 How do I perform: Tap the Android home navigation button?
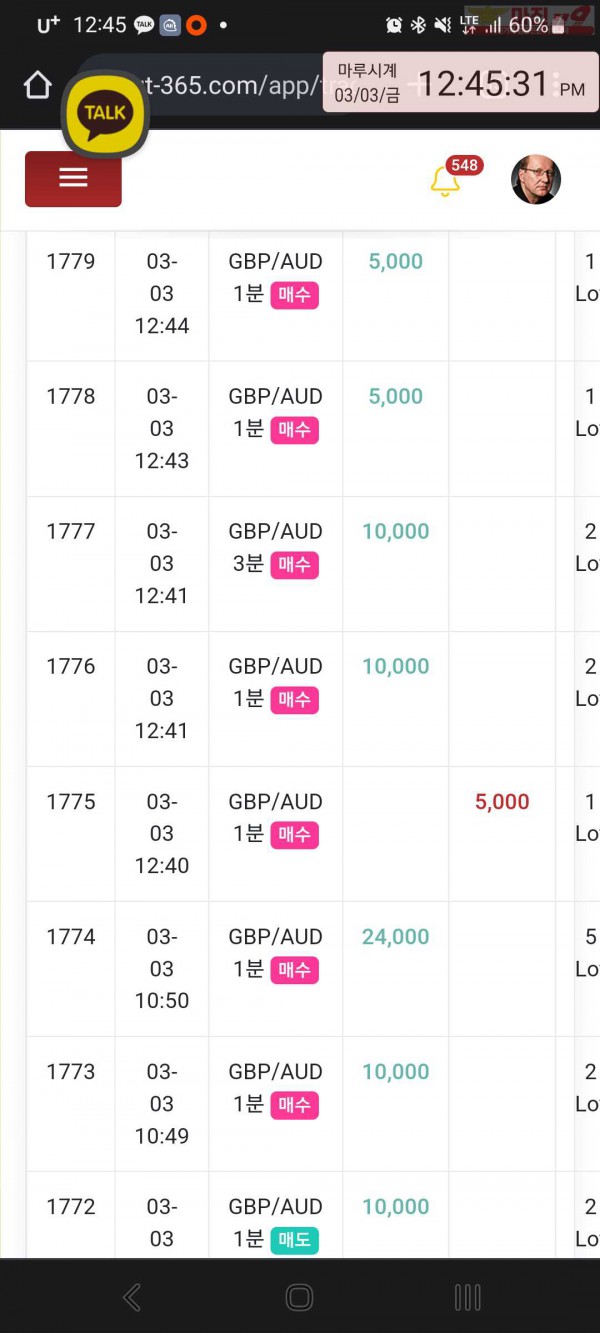click(x=299, y=1297)
